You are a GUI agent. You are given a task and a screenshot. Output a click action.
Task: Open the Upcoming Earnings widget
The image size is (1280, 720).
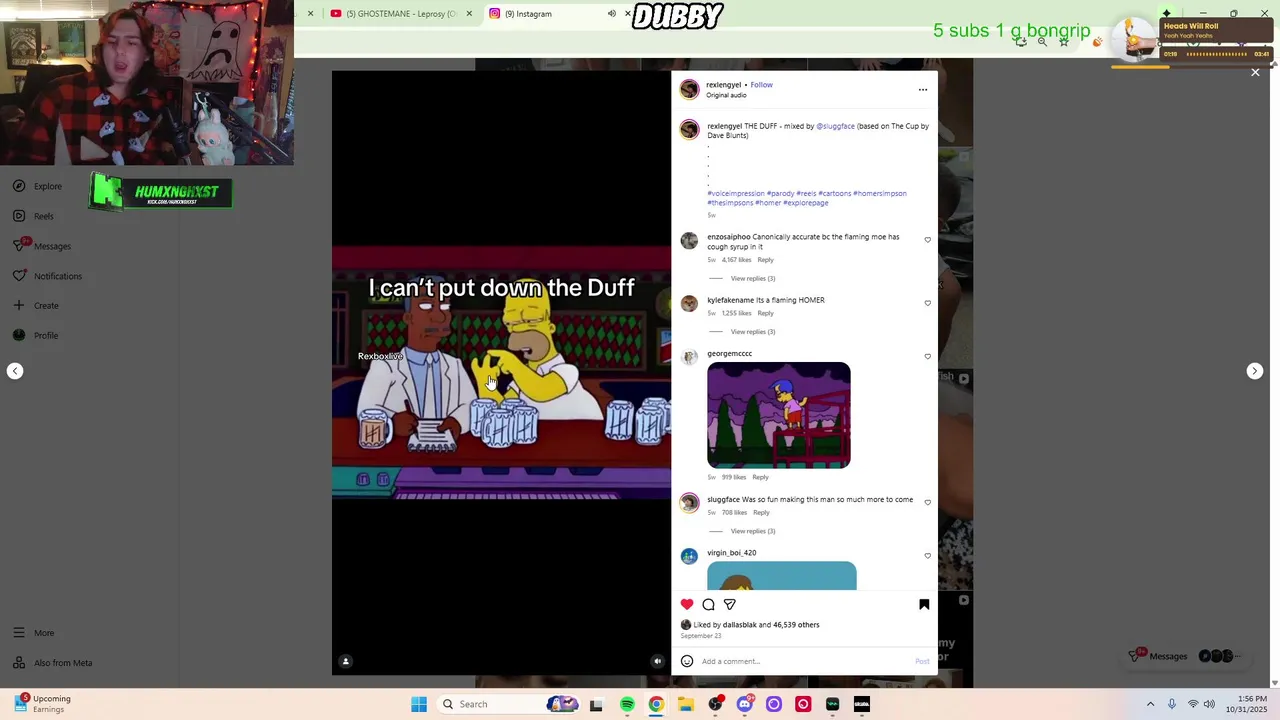tap(42, 704)
